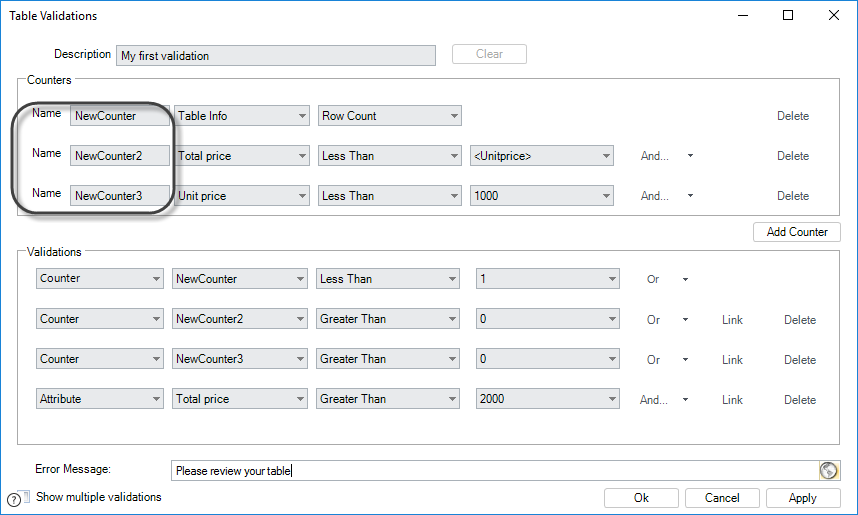Screen dimensions: 858x515
Task: Open Total price dropdown in NewCounter2 row
Action: (x=242, y=155)
